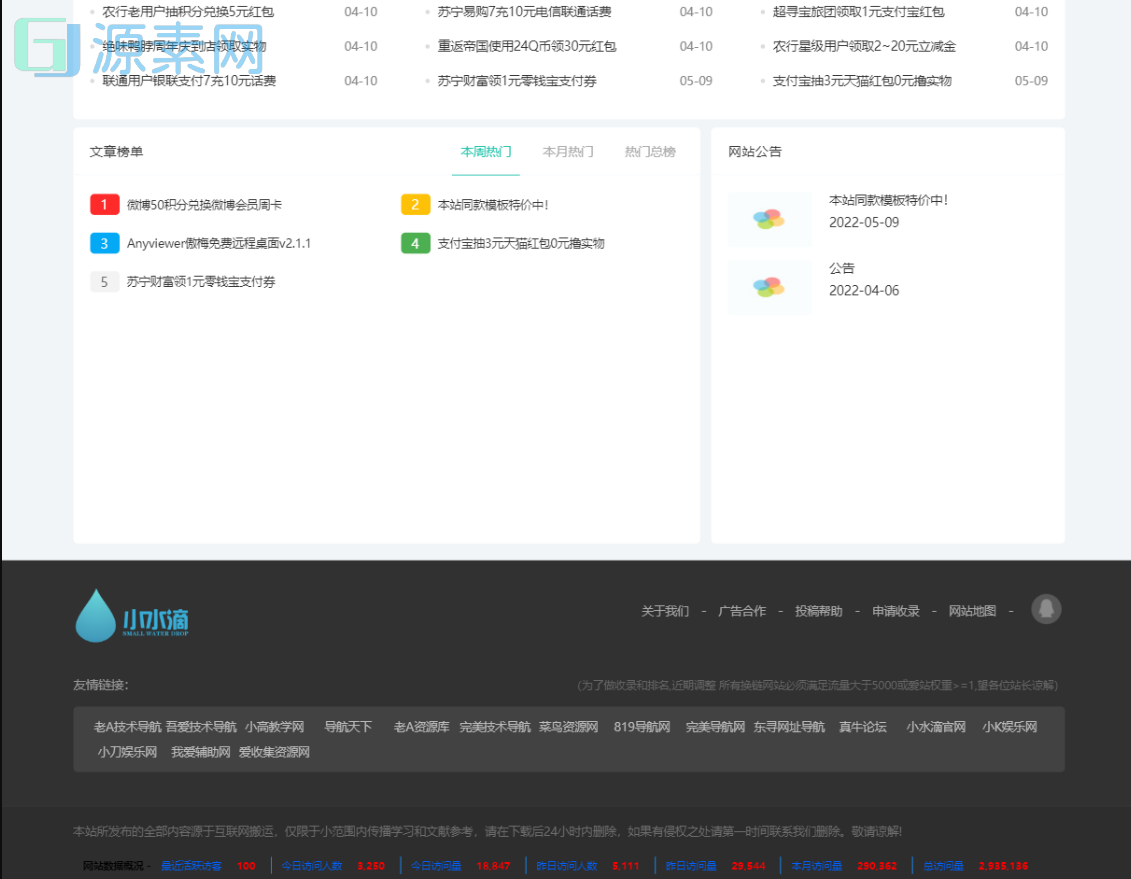
Task: Click the 小水滴 water drop logo
Action: pos(130,617)
